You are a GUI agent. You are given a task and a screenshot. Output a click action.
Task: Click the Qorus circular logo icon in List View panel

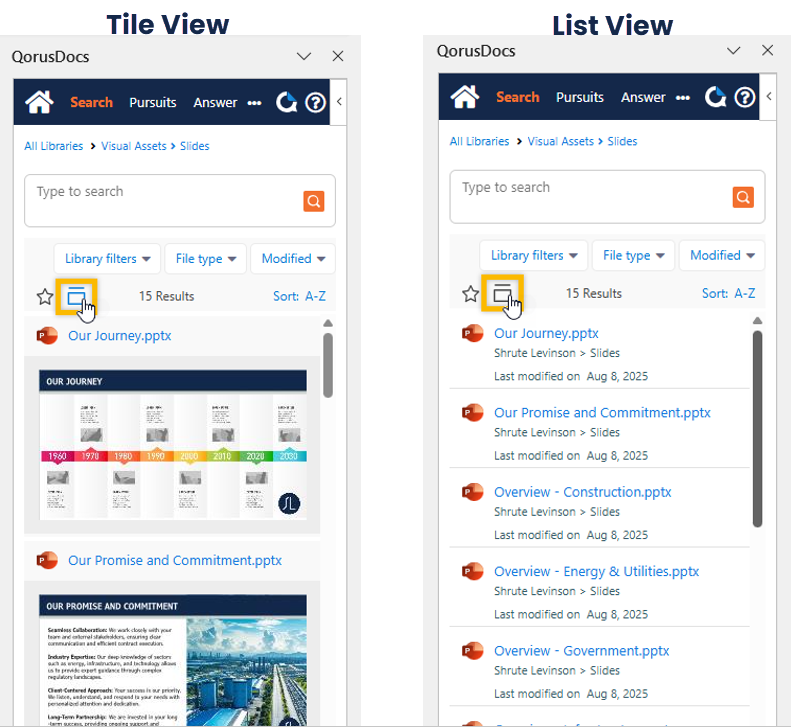715,97
